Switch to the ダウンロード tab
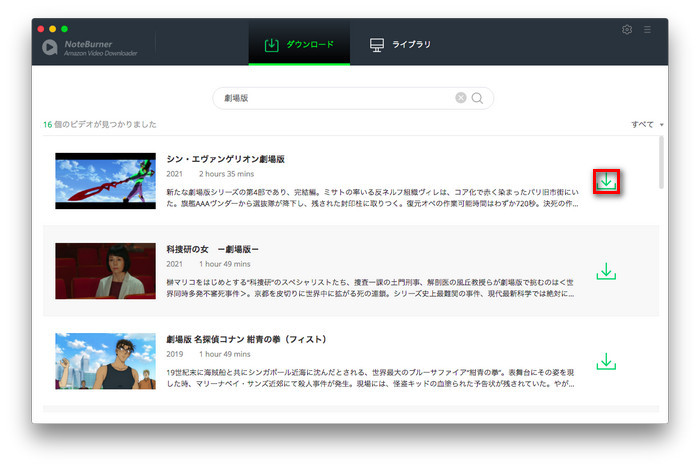 (x=299, y=44)
